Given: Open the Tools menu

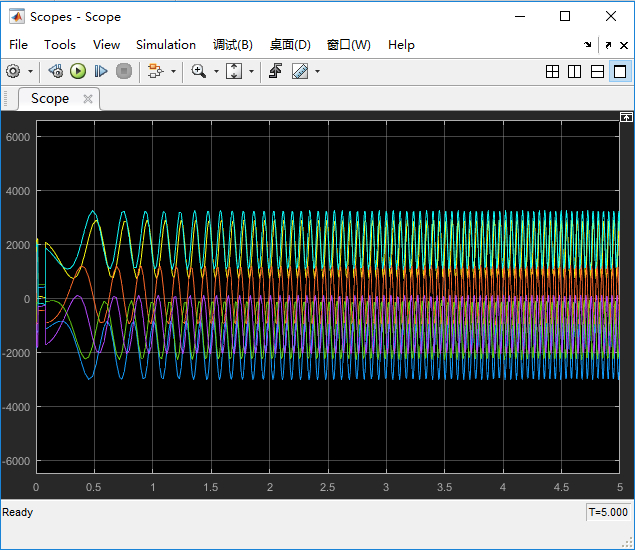Looking at the screenshot, I should [60, 45].
